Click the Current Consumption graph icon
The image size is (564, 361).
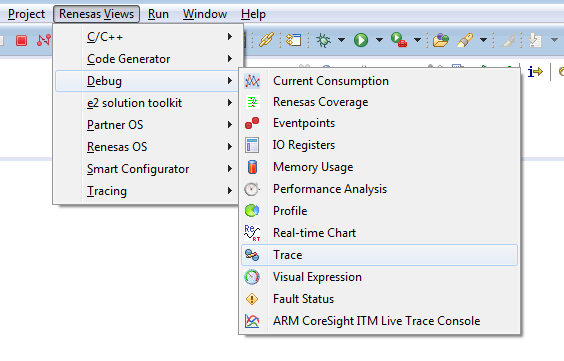[x=252, y=81]
